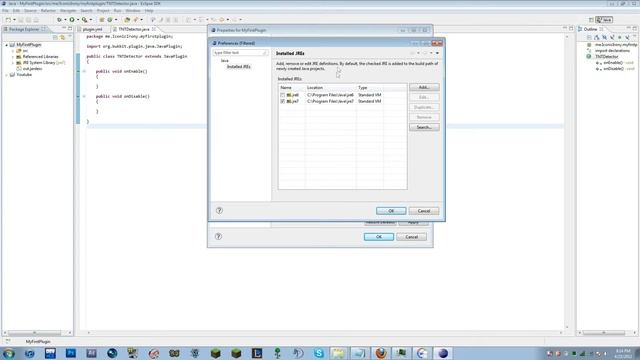Click Cancel in the Properties dialog

click(411, 237)
